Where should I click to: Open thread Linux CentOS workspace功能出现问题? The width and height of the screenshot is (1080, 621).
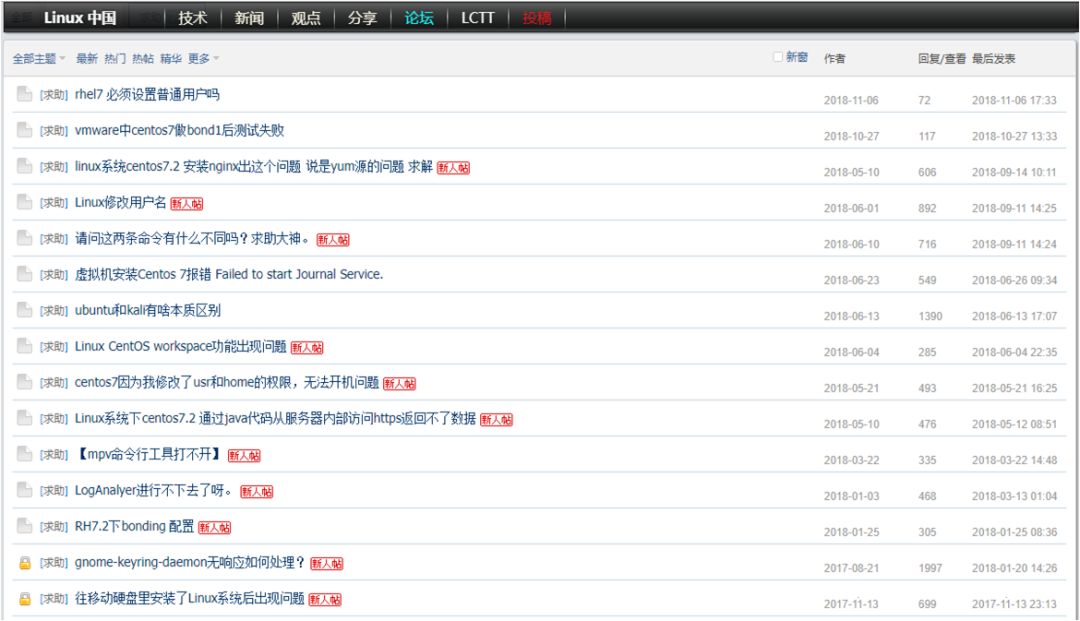pyautogui.click(x=180, y=346)
